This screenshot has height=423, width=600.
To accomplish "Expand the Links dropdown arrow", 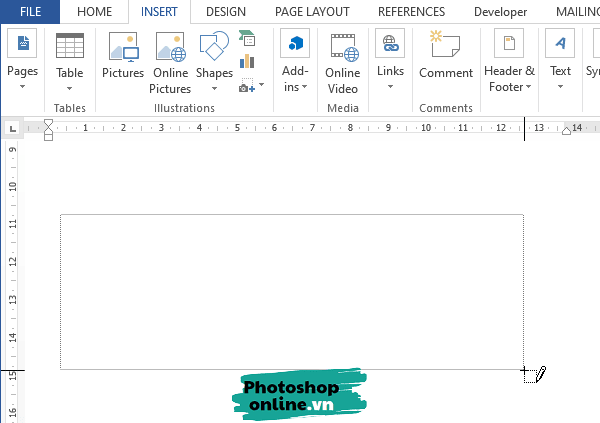I will [x=390, y=87].
